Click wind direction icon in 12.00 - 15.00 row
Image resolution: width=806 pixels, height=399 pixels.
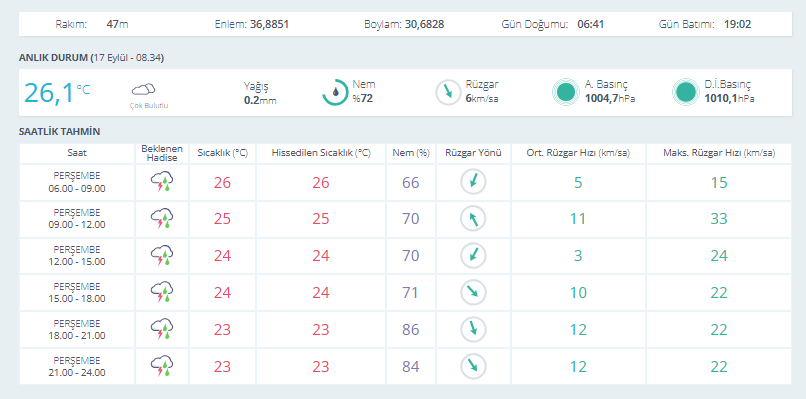pyautogui.click(x=473, y=256)
